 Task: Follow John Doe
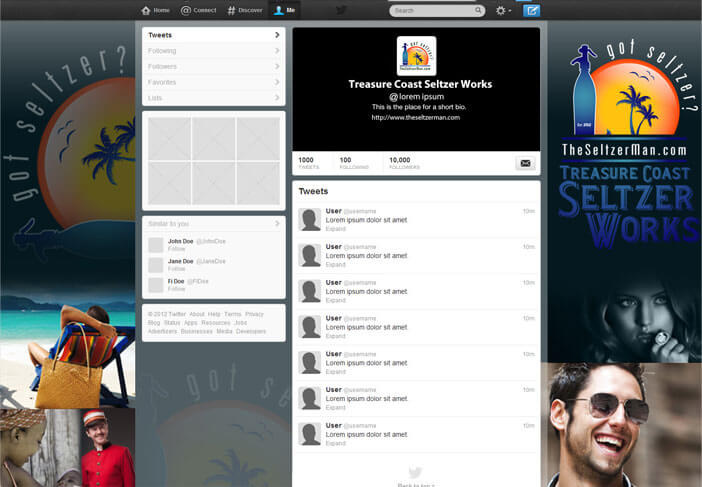(x=176, y=248)
